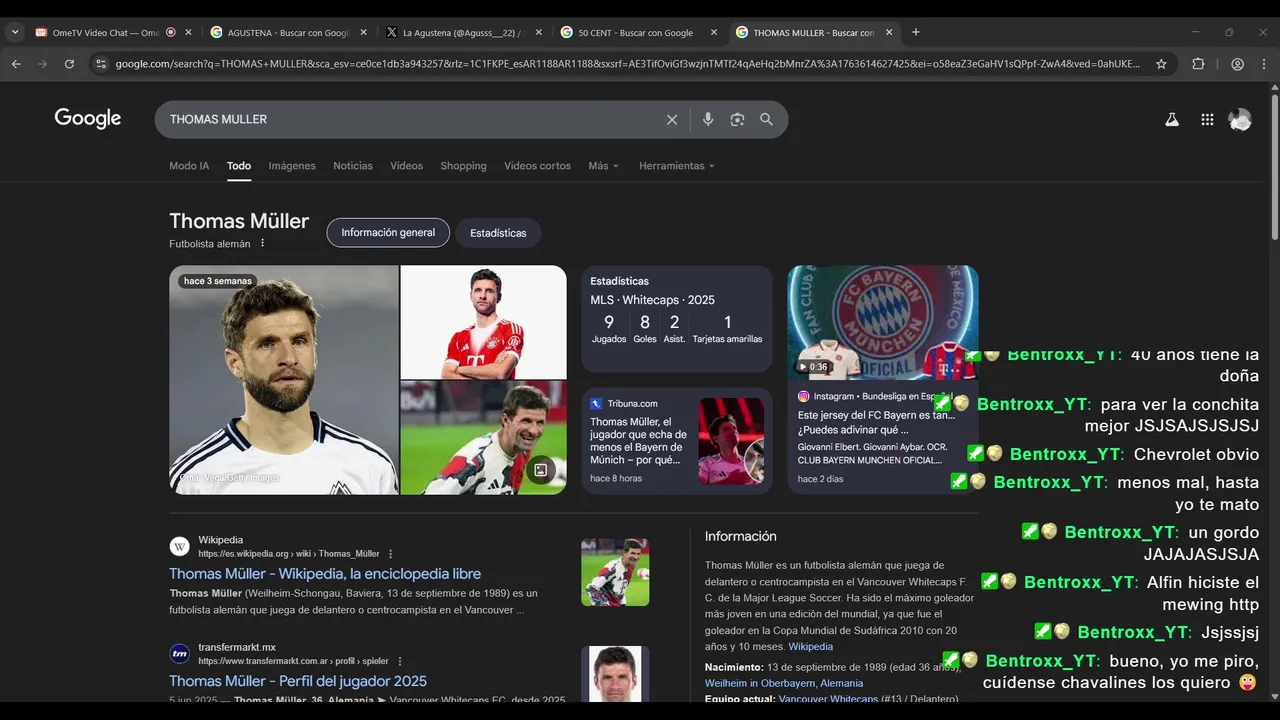Click the Chrome back arrow button

tap(16, 64)
